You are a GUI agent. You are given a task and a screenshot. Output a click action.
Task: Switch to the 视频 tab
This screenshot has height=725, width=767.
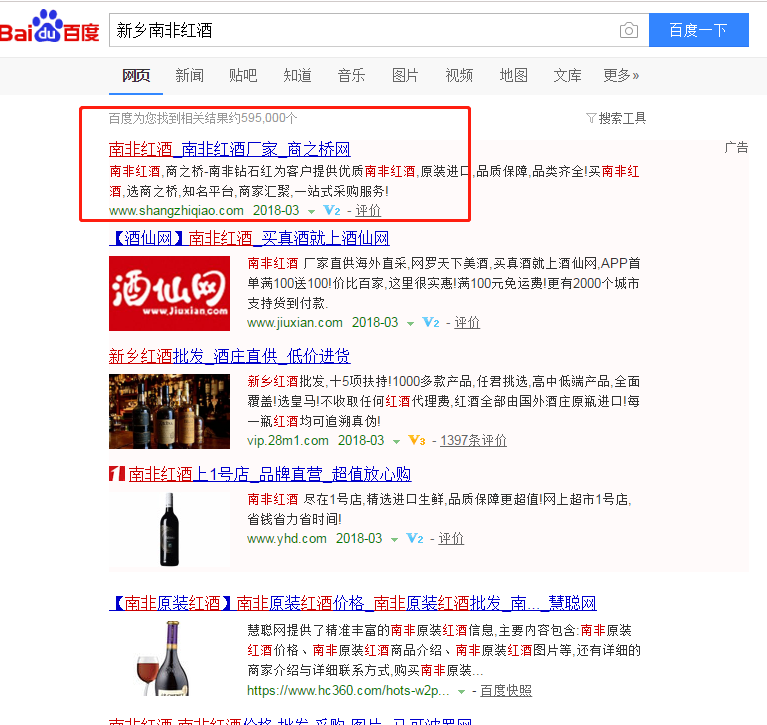[459, 75]
